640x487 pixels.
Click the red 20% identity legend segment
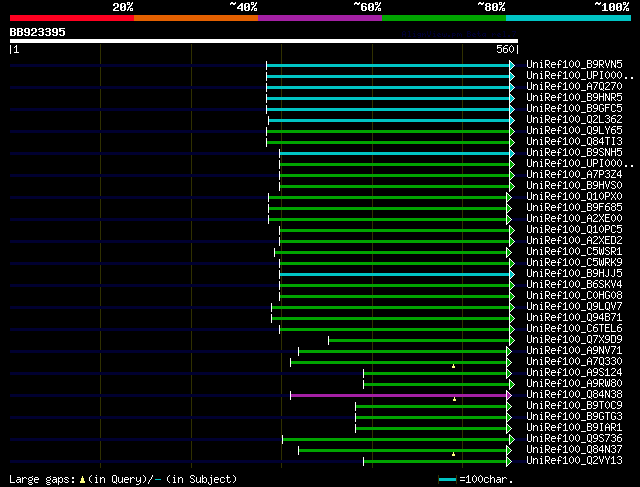pos(71,17)
